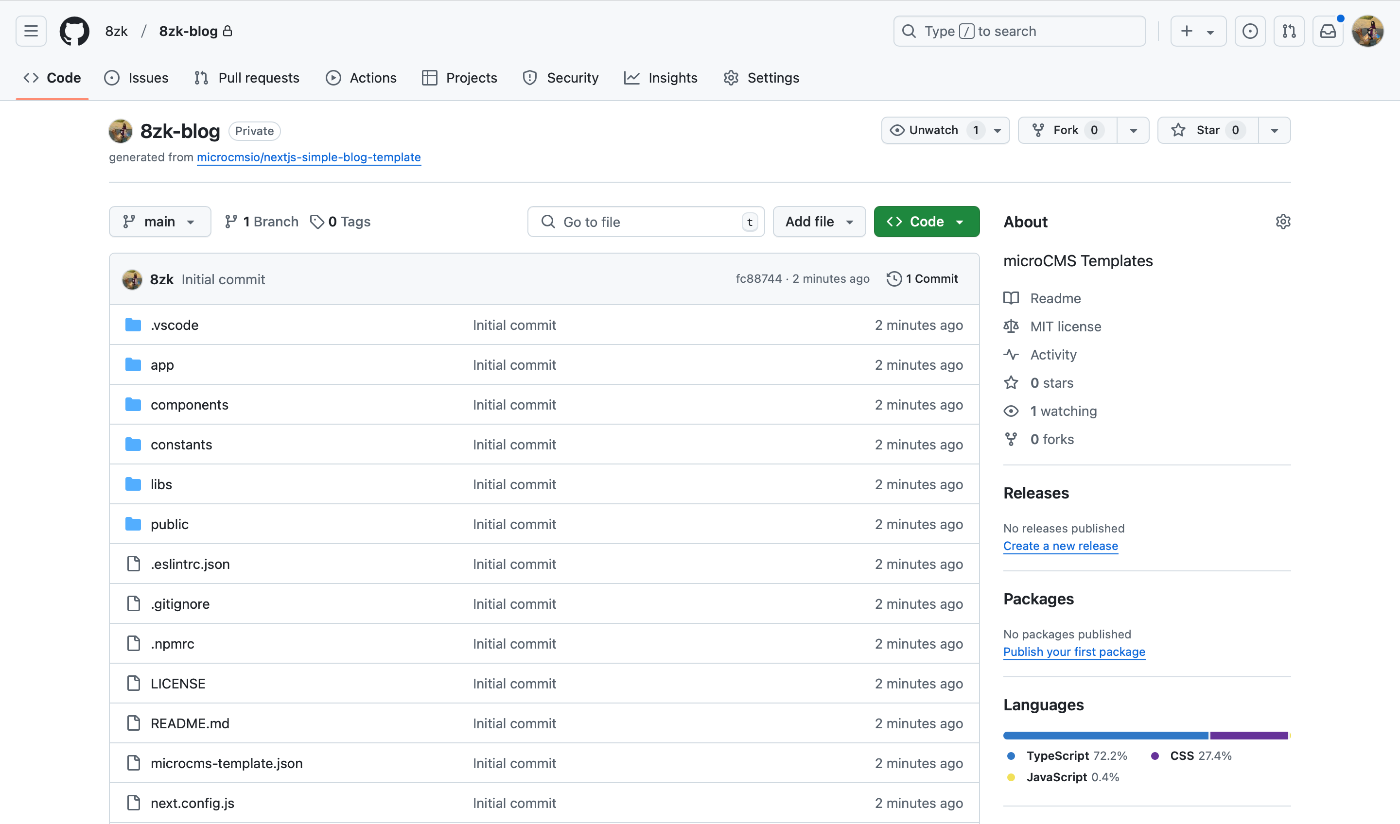View the 1 watching link
Image resolution: width=1400 pixels, height=824 pixels.
pyautogui.click(x=1051, y=411)
